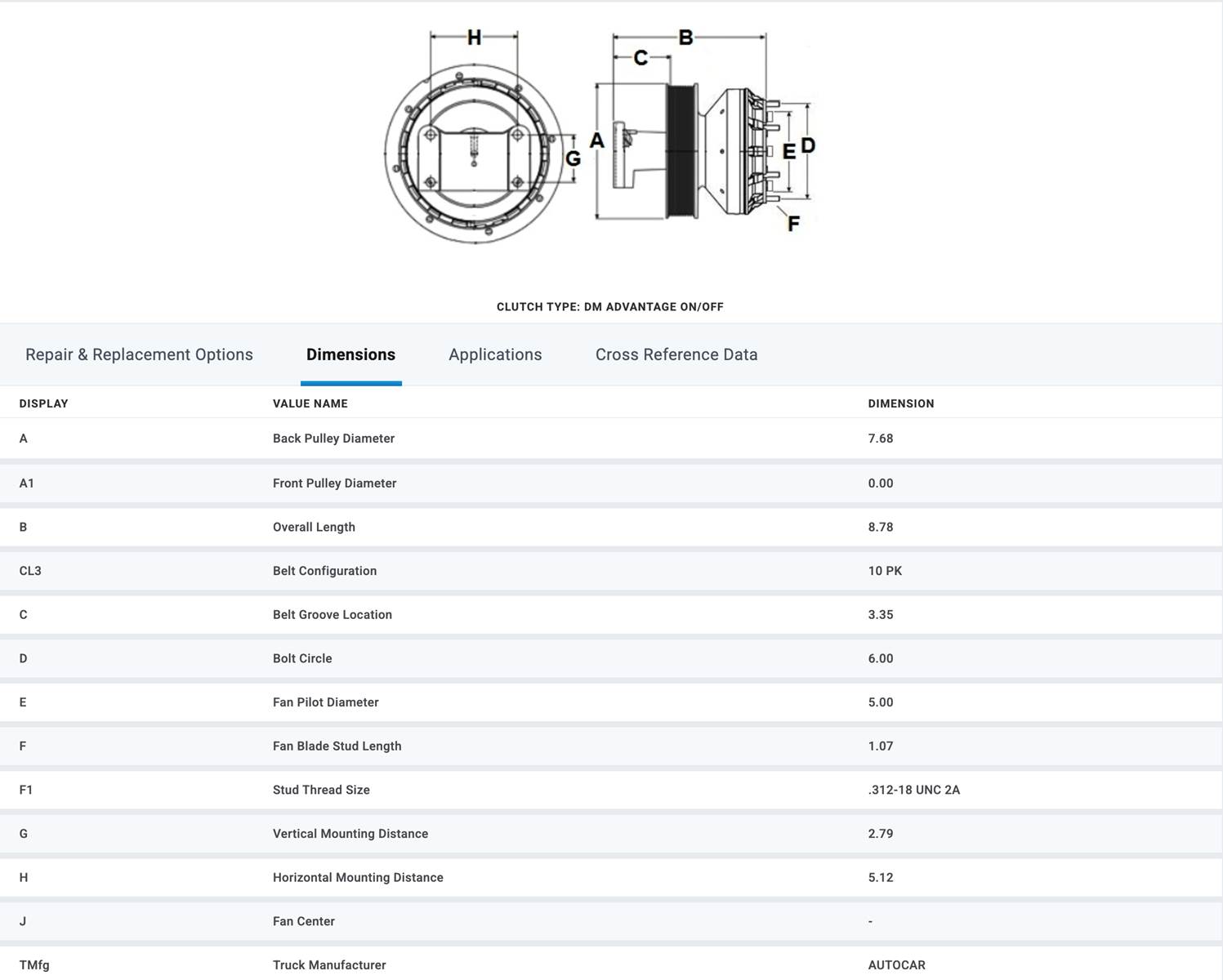Click the DISPLAY column header

[44, 403]
